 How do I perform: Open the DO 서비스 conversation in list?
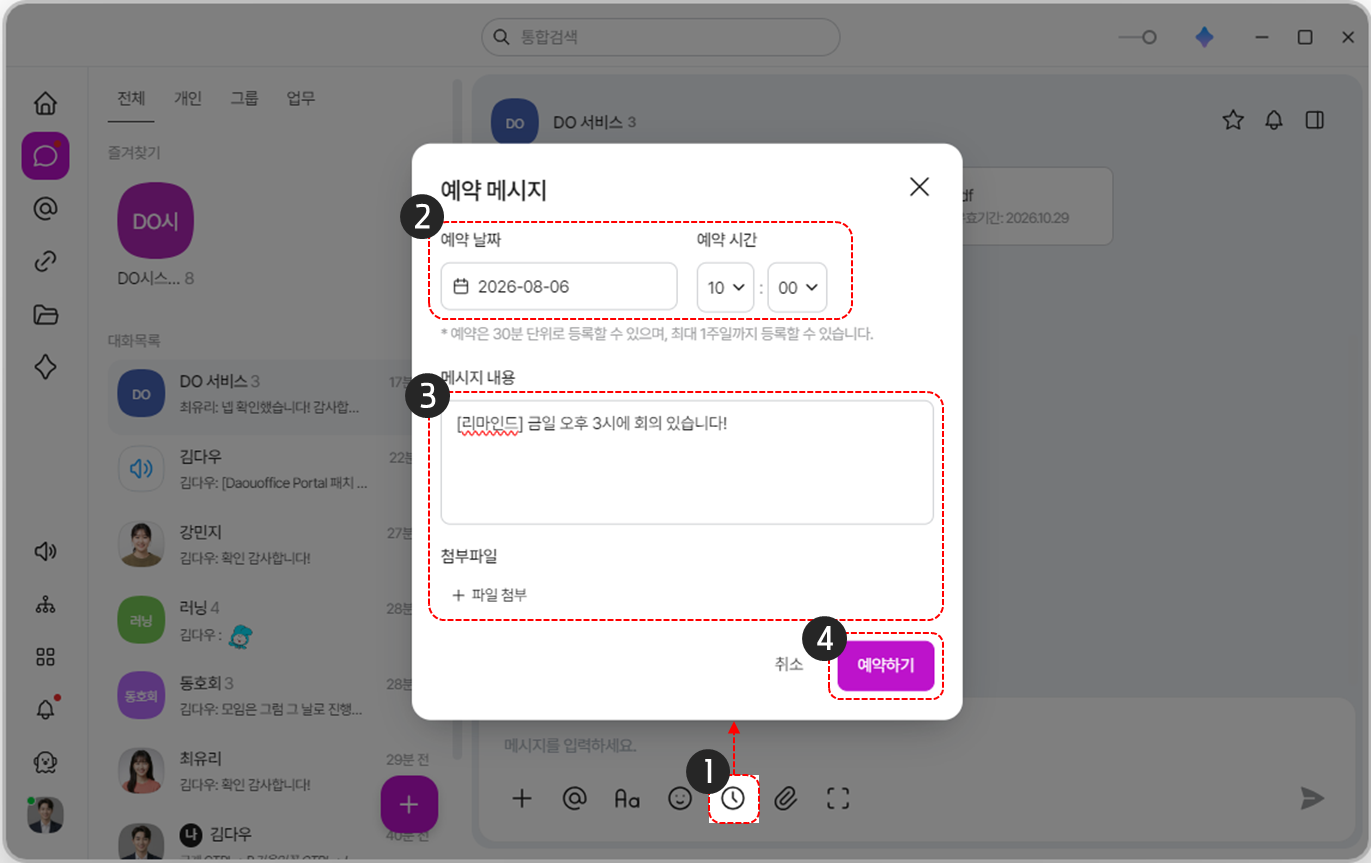tap(260, 394)
